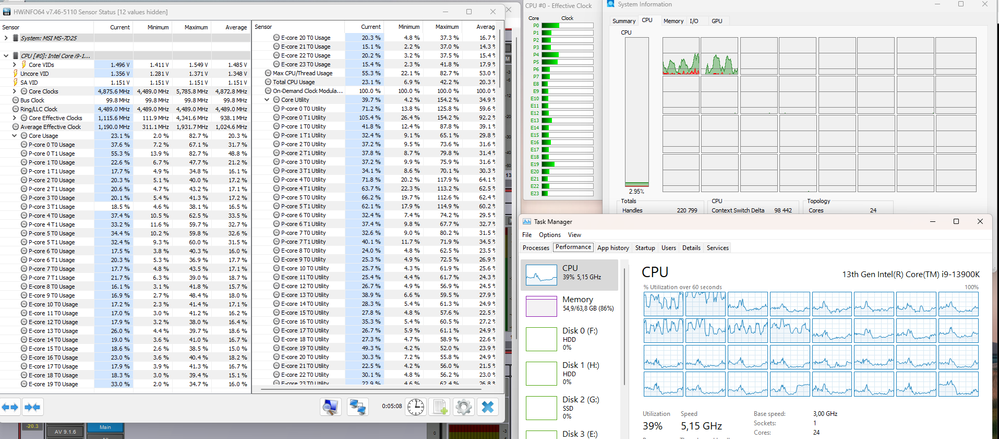The image size is (999, 439).
Task: Select the E-core 19 T0 Utility row
Action: coord(376,347)
